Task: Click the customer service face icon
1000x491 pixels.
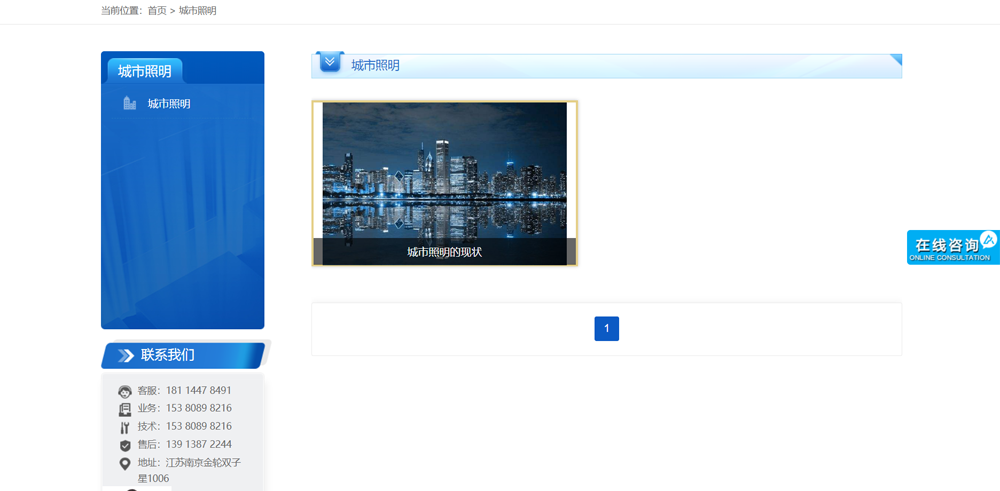Action: 125,391
